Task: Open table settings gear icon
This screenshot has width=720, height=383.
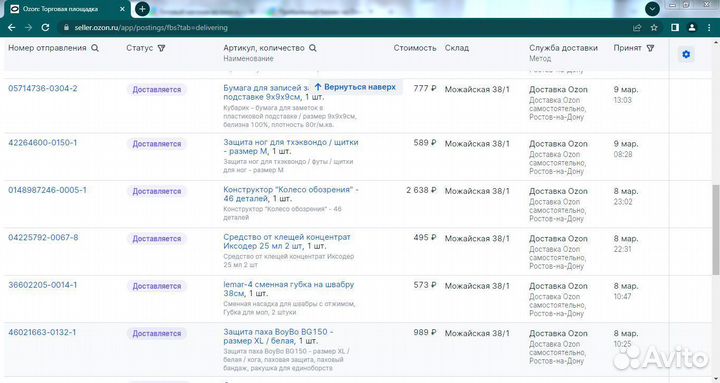Action: (686, 55)
